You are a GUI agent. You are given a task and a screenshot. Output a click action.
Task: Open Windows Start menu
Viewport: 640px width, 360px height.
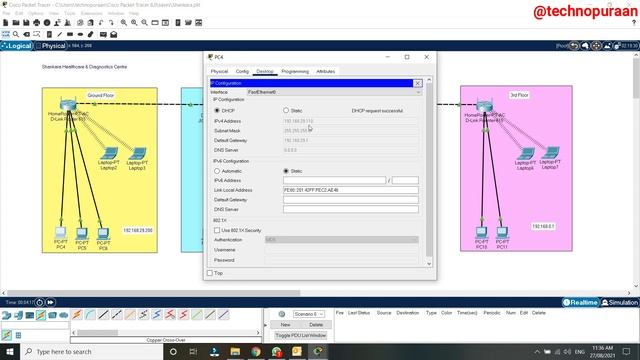point(10,351)
